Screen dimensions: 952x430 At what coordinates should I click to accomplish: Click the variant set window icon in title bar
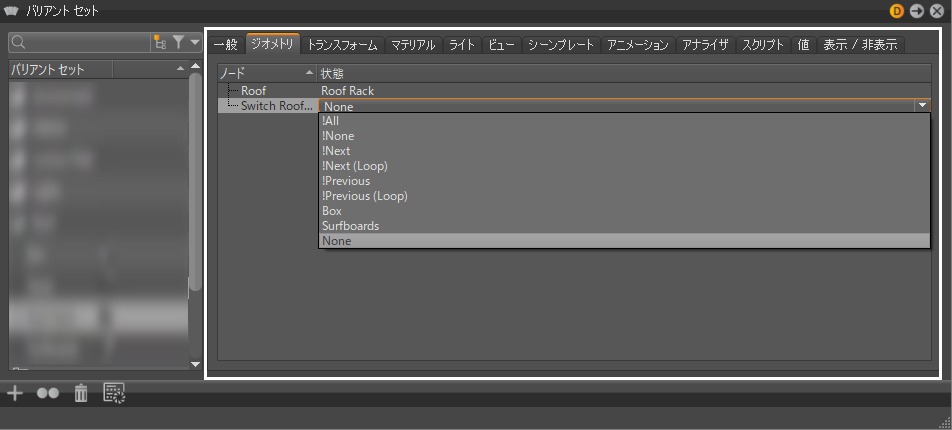[11, 10]
